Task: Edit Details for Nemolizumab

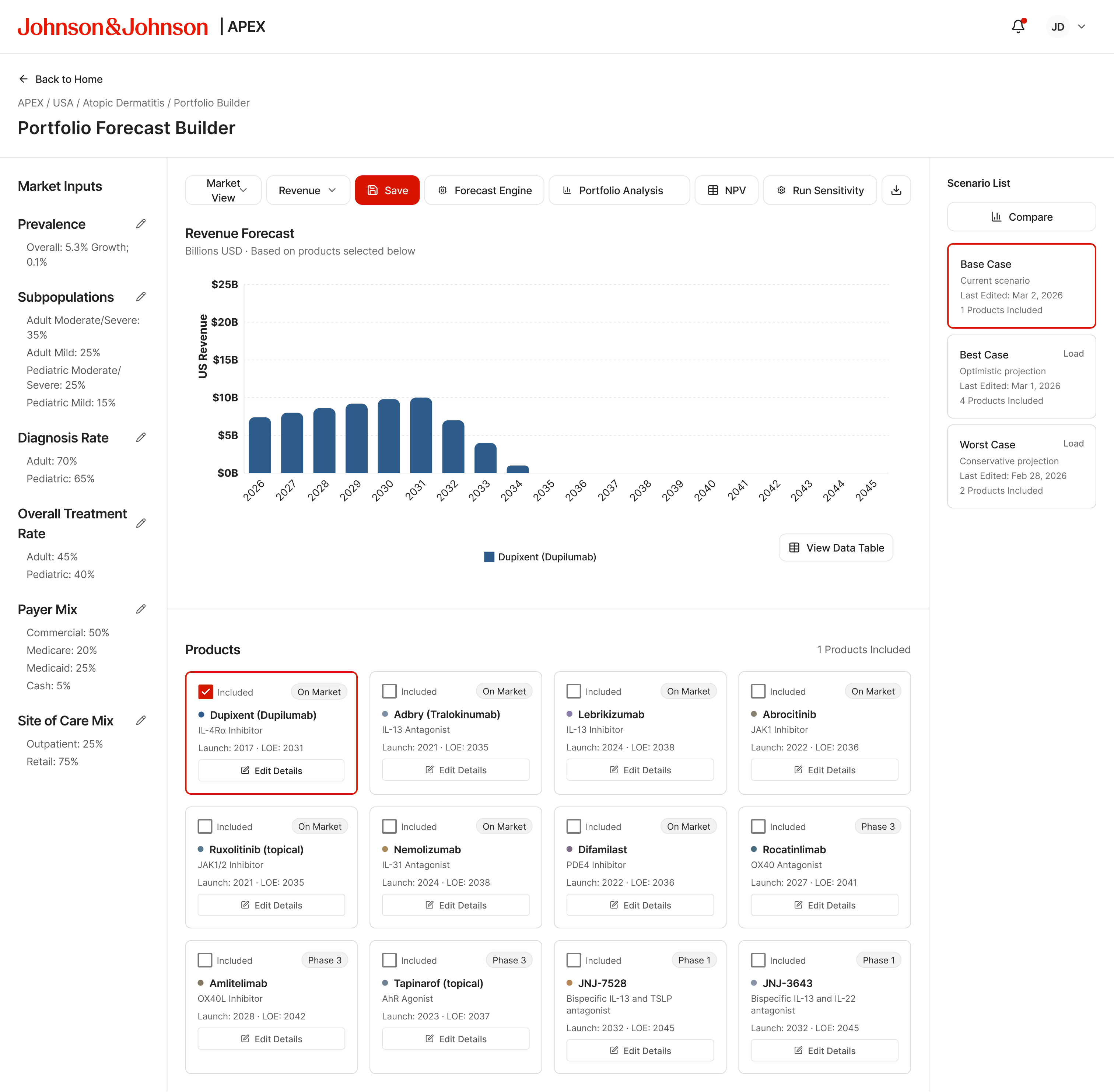Action: (456, 905)
